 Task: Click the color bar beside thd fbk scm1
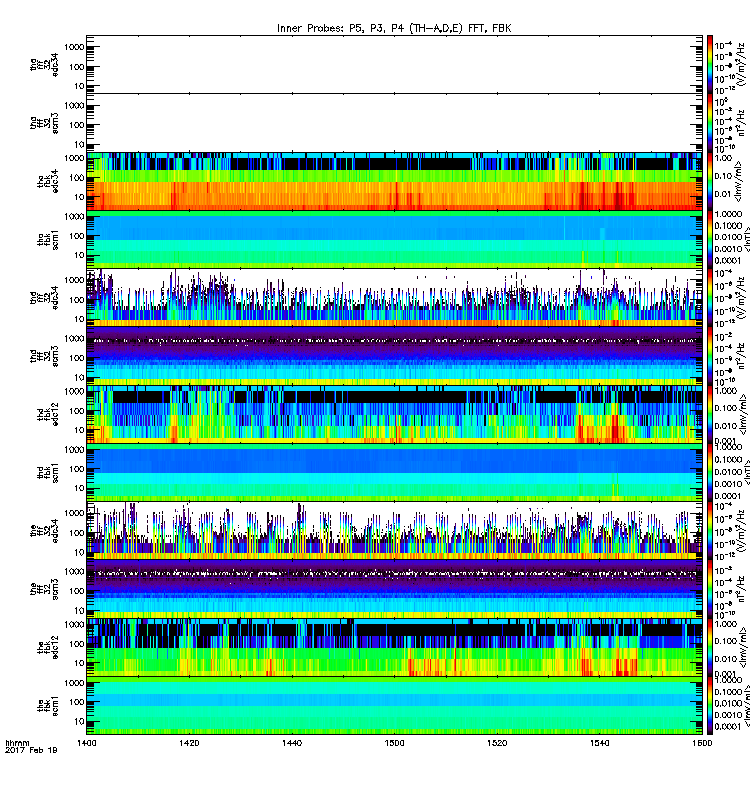(x=710, y=472)
